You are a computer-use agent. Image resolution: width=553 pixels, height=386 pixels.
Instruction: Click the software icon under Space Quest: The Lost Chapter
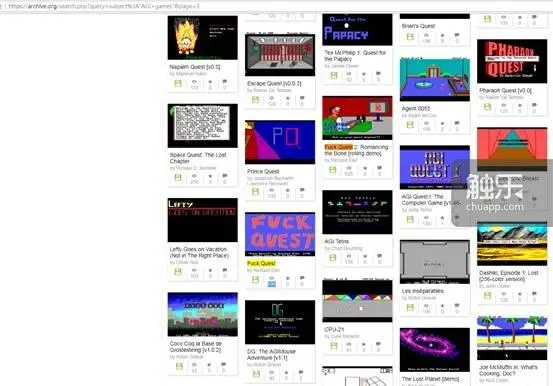point(178,177)
